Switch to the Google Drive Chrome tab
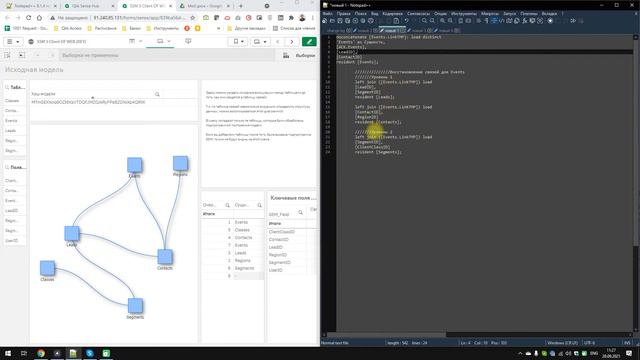The image size is (640, 360). point(204,6)
